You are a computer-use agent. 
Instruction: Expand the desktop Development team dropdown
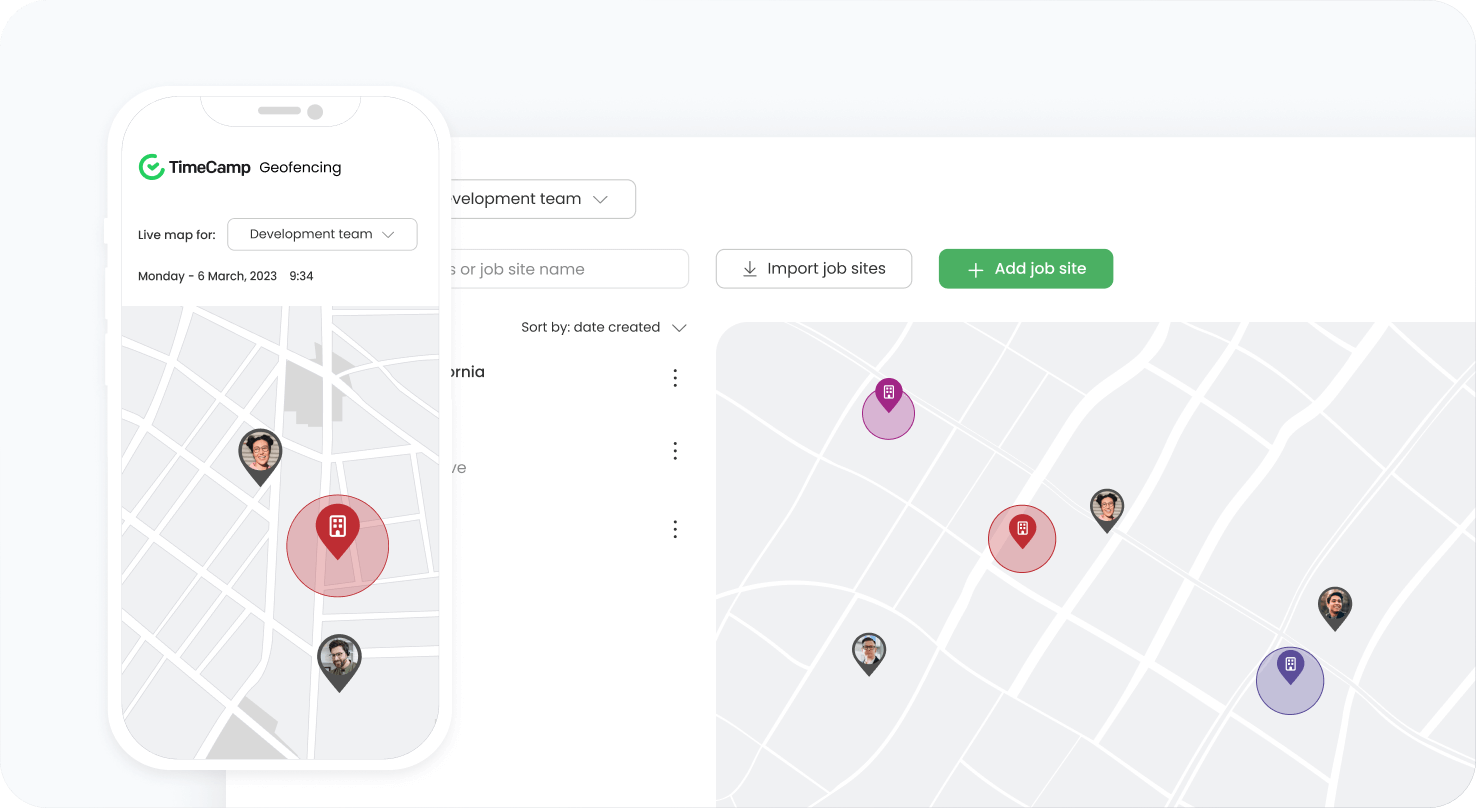pos(540,199)
